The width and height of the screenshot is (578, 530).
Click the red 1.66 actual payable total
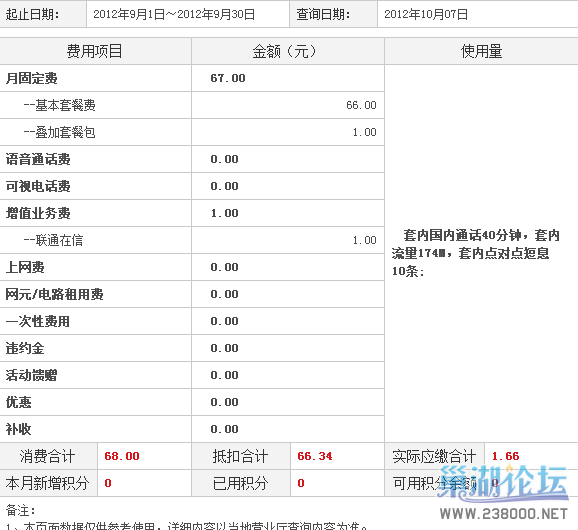point(505,456)
